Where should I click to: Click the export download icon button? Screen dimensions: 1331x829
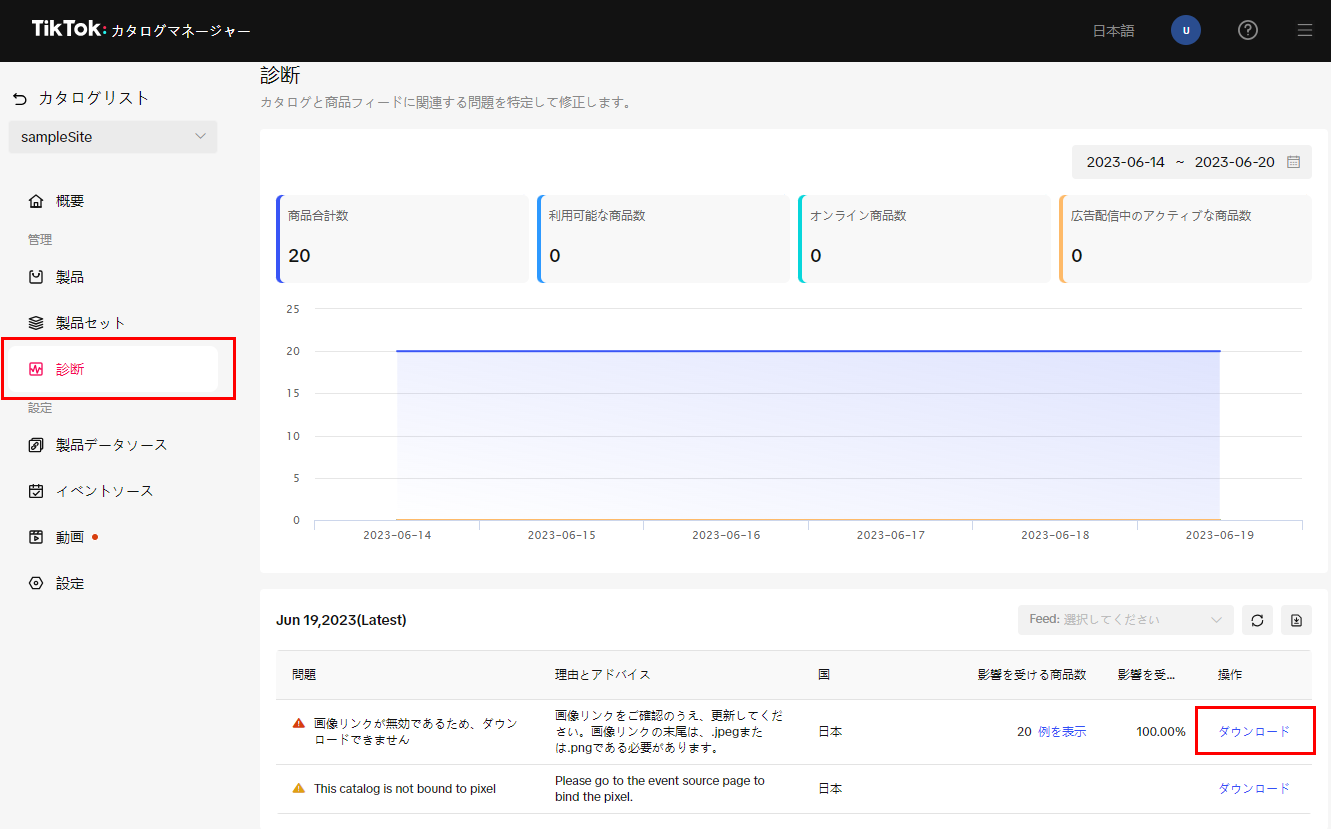coord(1297,620)
